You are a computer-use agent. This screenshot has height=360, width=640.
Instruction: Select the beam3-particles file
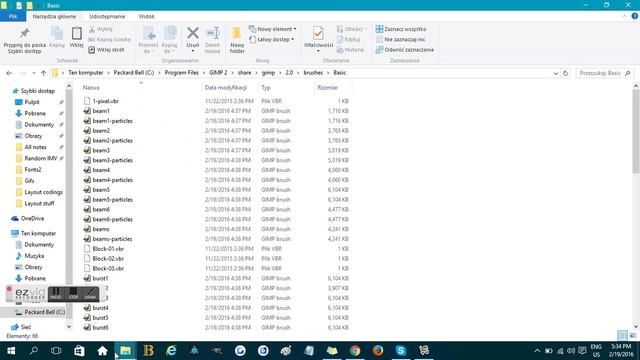(112, 160)
